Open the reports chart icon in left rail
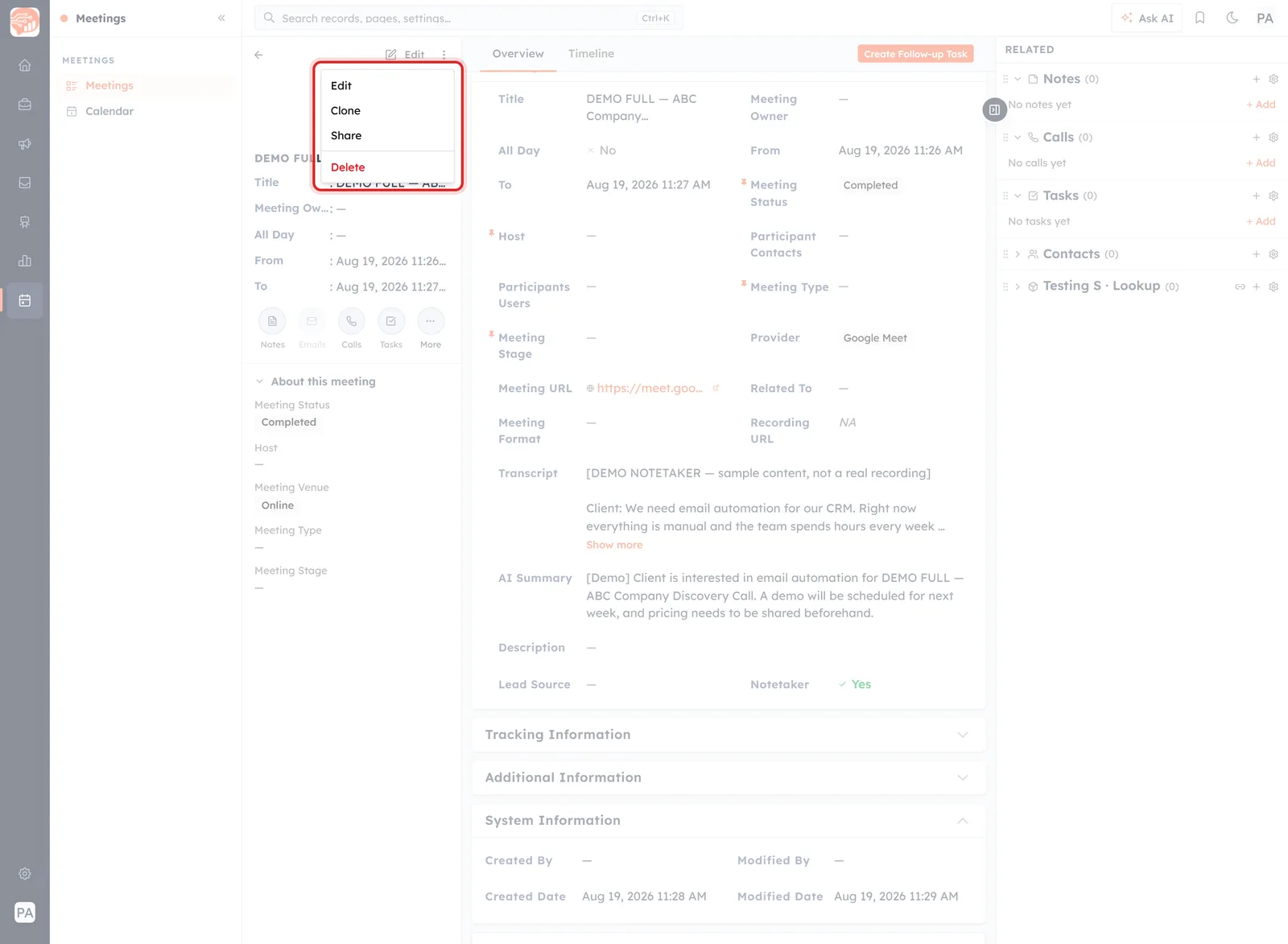1288x944 pixels. point(25,261)
